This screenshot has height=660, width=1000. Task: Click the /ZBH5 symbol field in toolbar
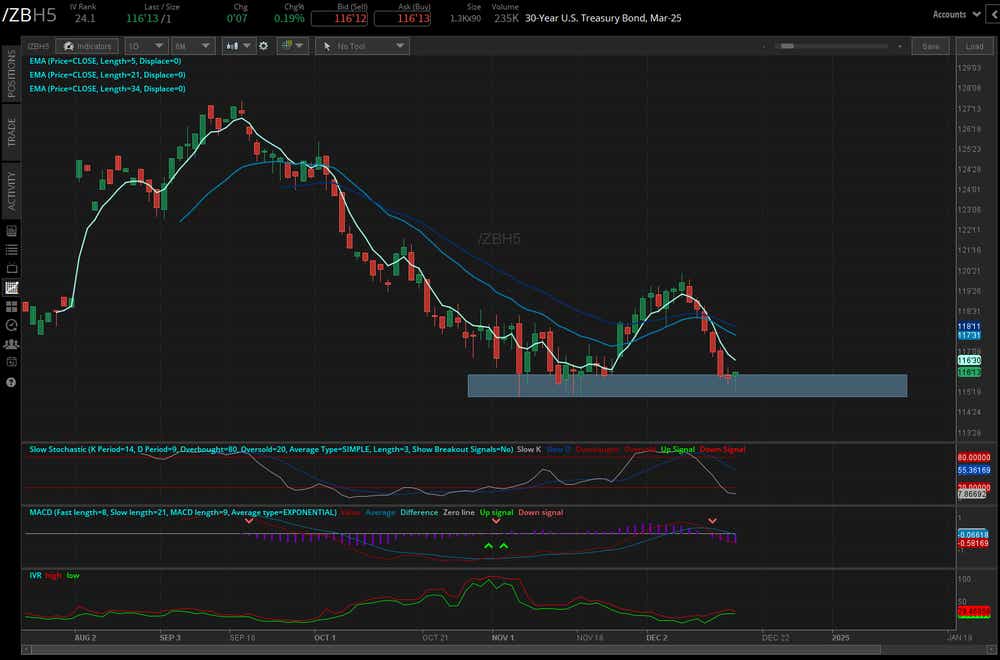click(x=39, y=46)
